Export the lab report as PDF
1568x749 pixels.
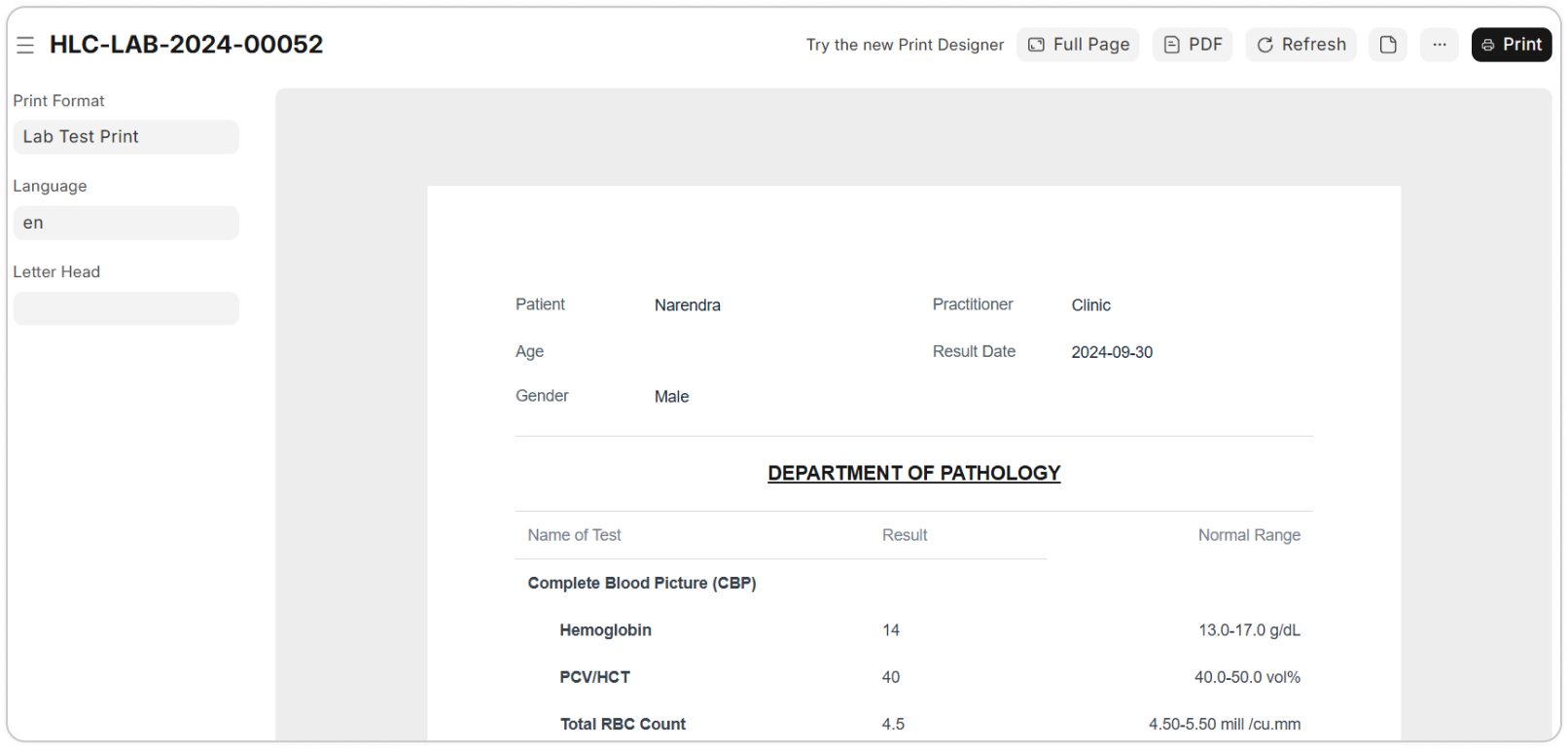coord(1193,45)
